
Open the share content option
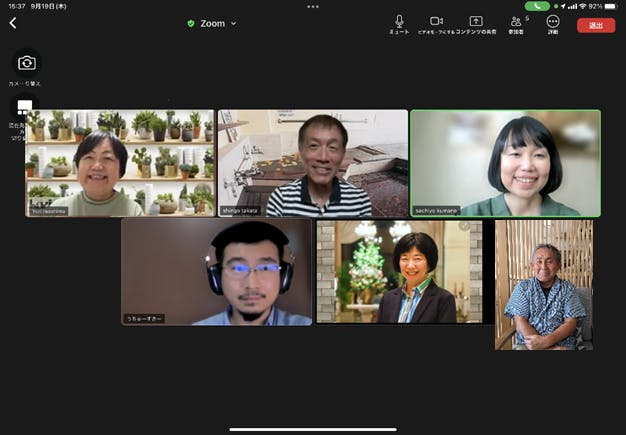pos(476,22)
